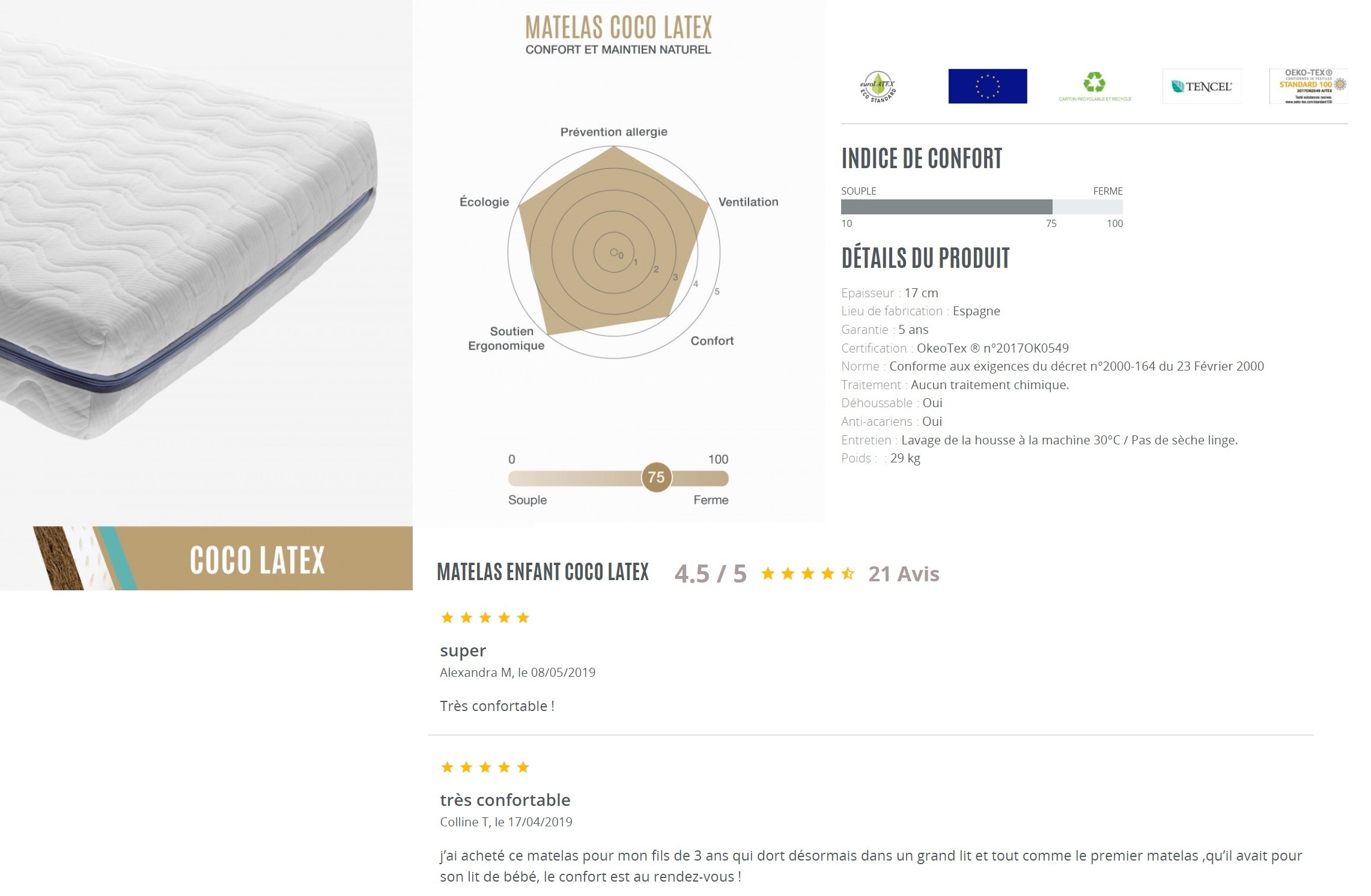Click the Eurolatex Eco Standard logo
Viewport: 1371px width, 896px height.
click(x=878, y=86)
